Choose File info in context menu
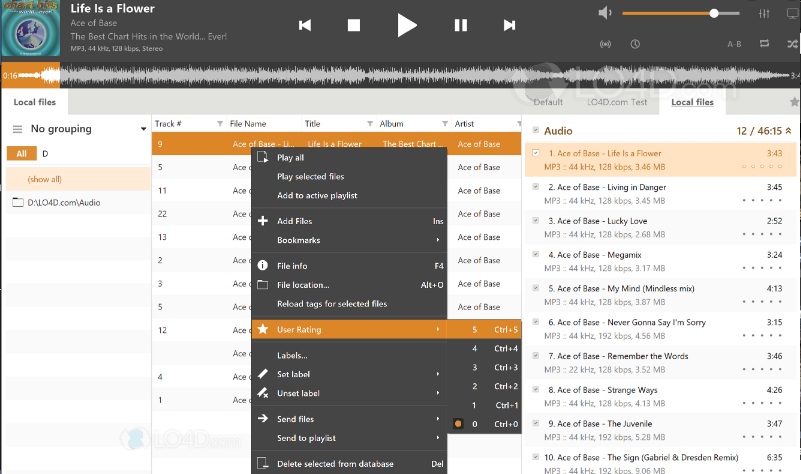 point(292,266)
